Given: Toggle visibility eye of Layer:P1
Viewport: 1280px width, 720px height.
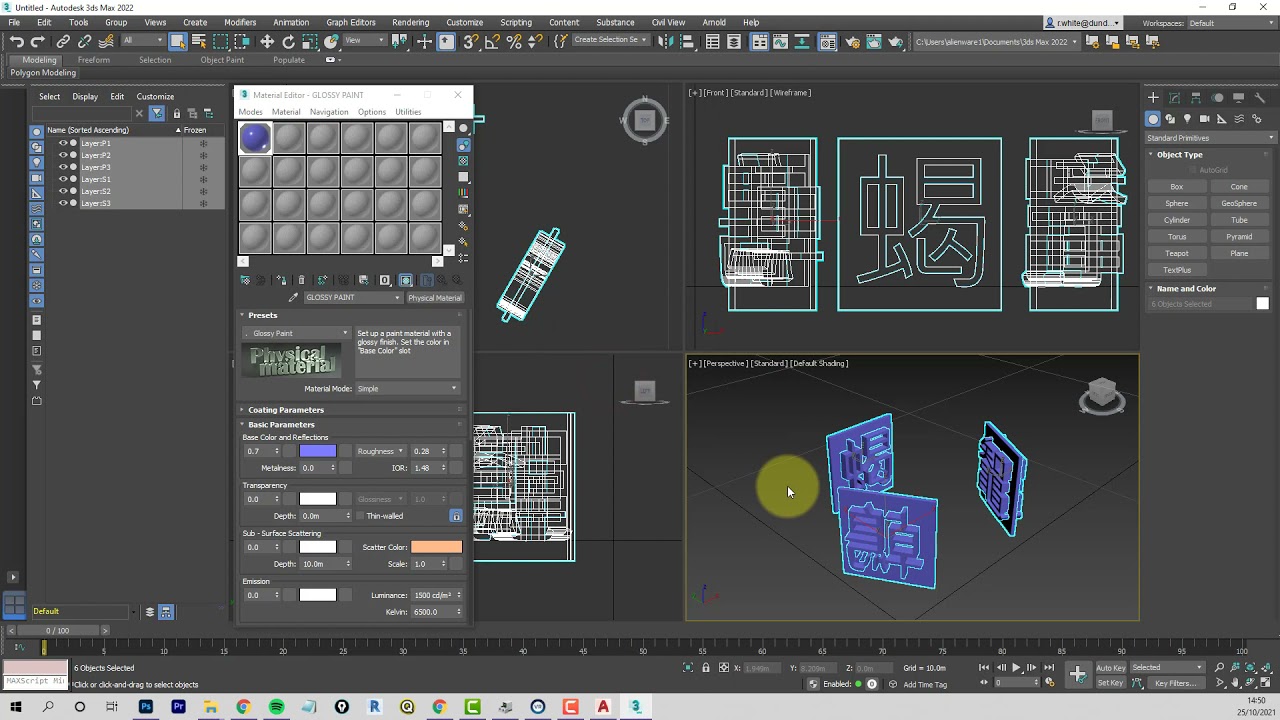Looking at the screenshot, I should coord(63,143).
